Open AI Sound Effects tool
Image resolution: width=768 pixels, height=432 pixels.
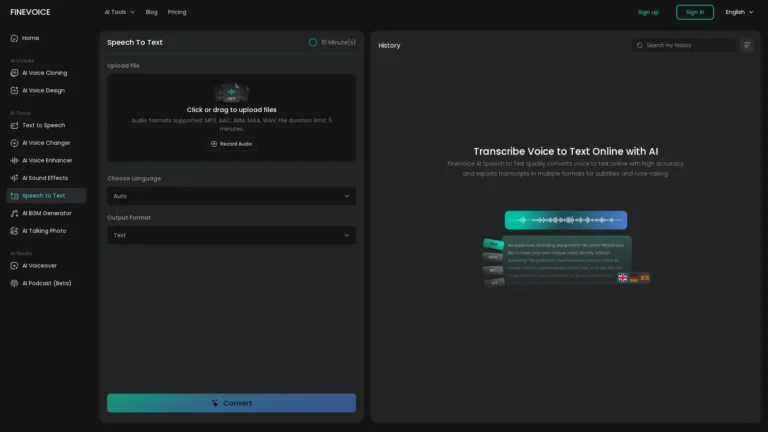(45, 178)
